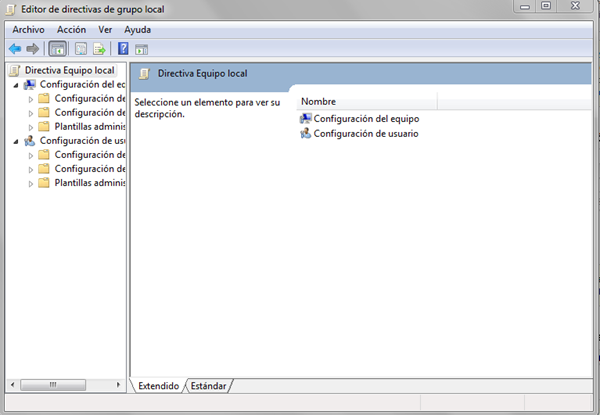This screenshot has width=600, height=415.
Task: Collapse the Configuración de usuario tree node
Action: (16, 142)
